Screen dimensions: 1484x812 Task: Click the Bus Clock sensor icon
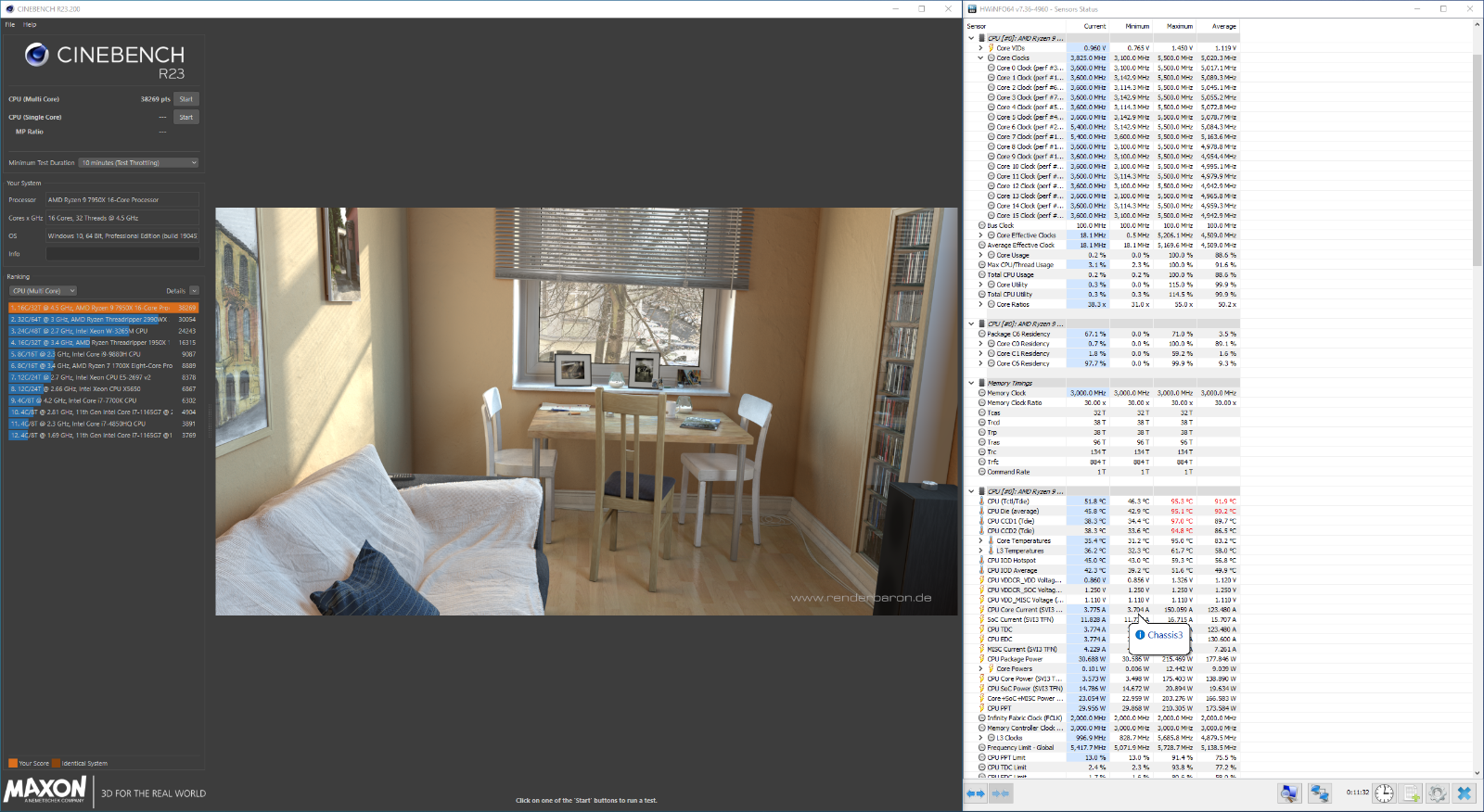(981, 225)
